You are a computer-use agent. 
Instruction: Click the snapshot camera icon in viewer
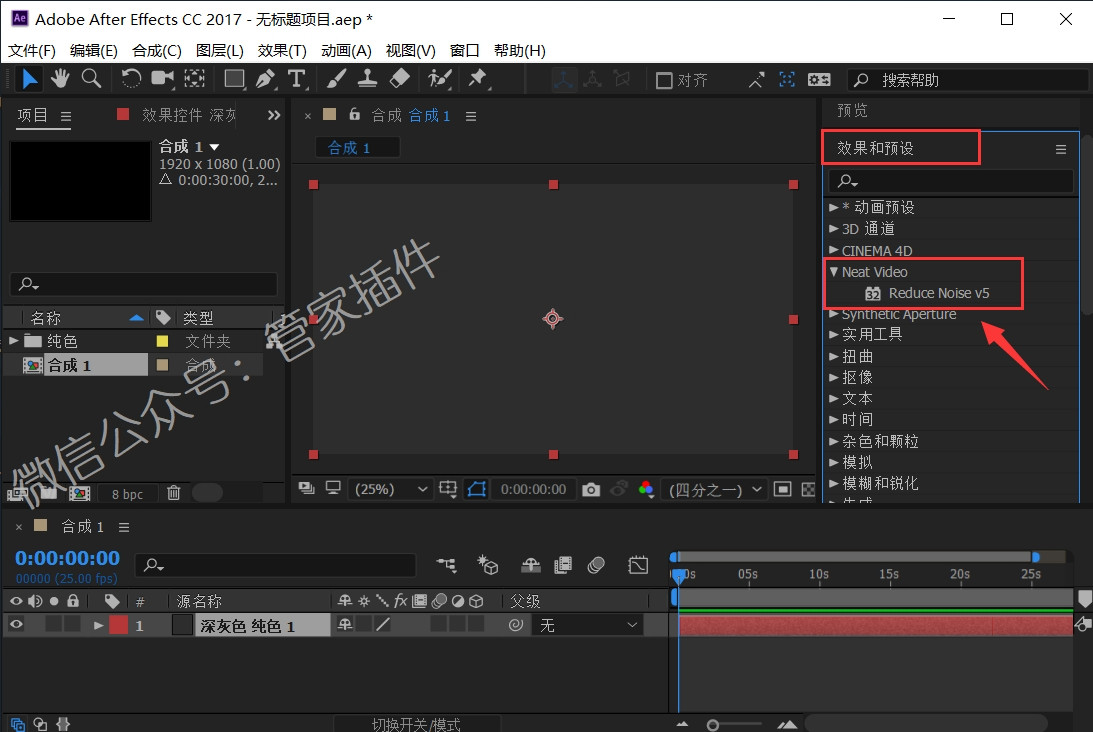tap(591, 489)
